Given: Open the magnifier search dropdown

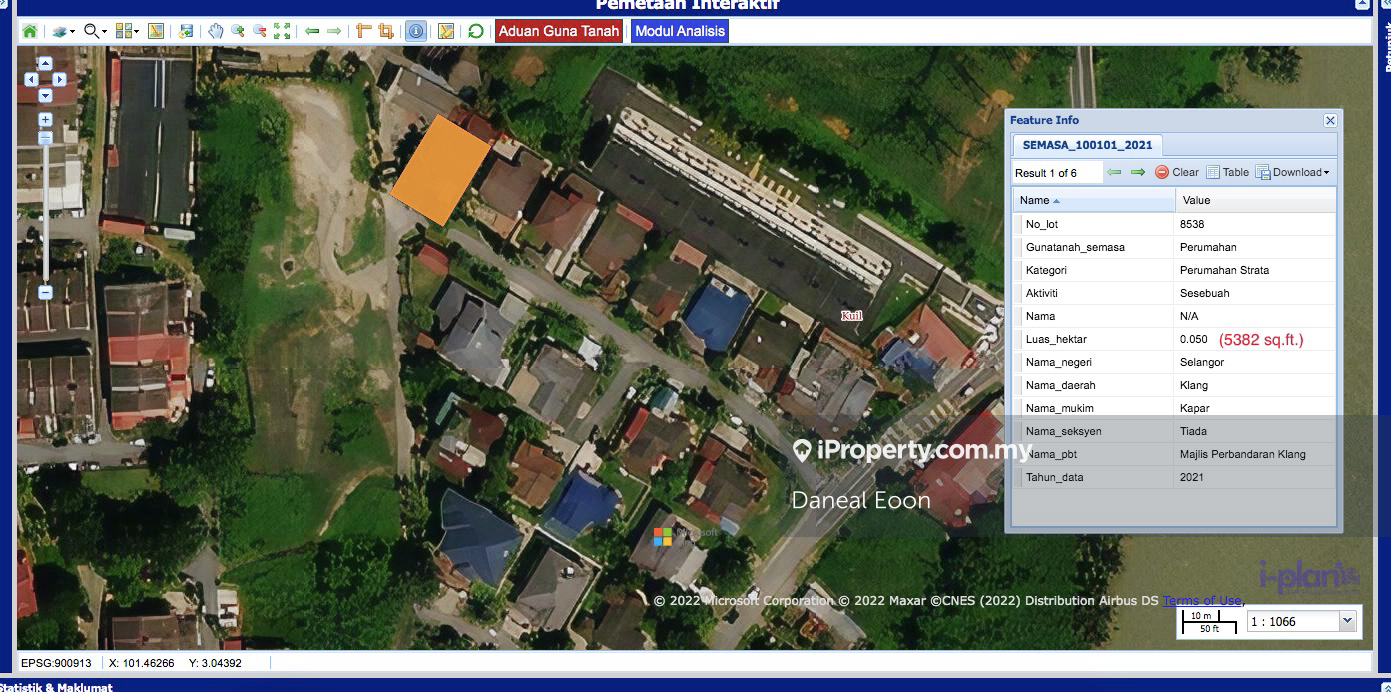Looking at the screenshot, I should 95,31.
